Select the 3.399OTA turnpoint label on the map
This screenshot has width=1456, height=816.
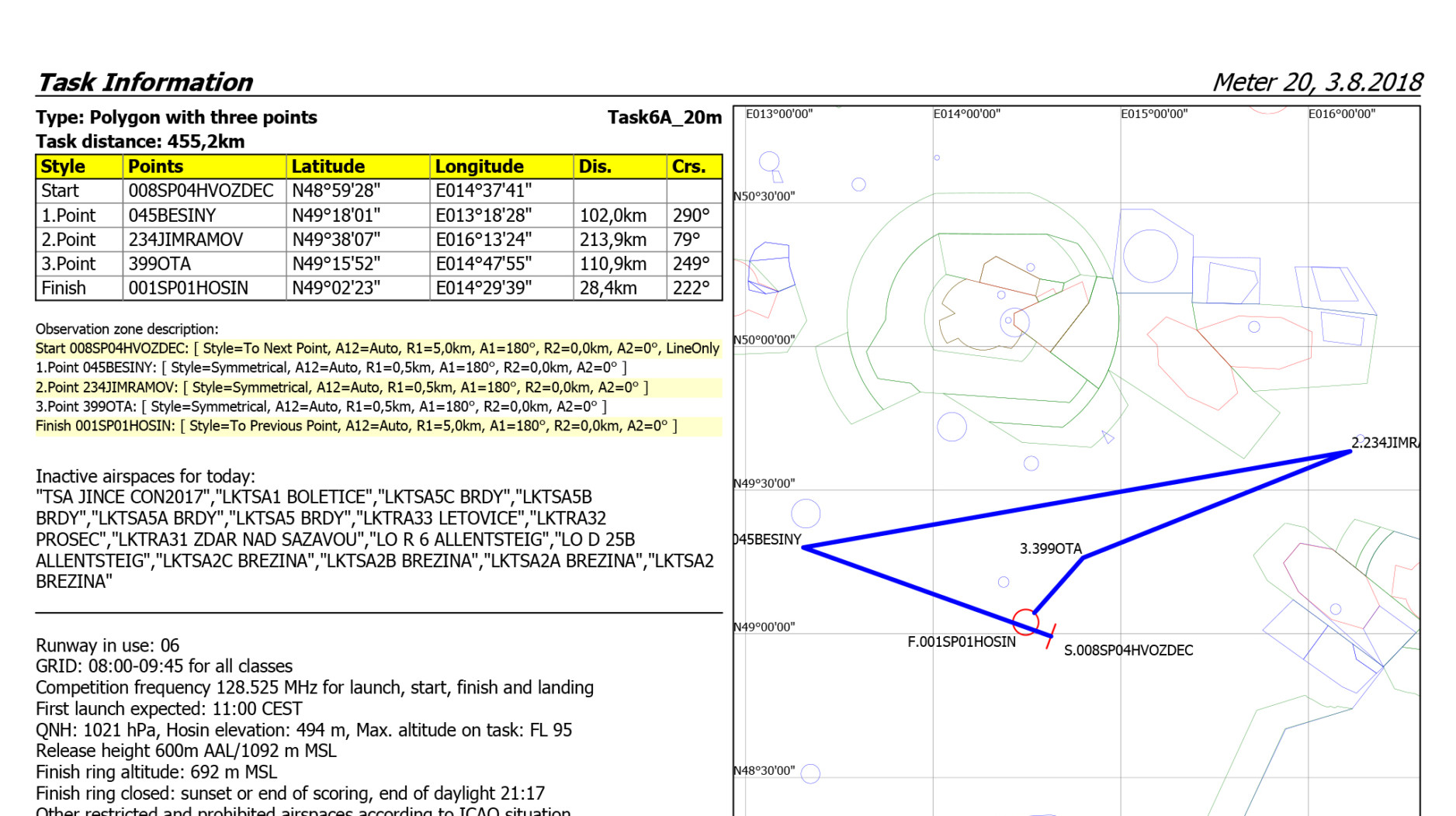(x=1050, y=548)
